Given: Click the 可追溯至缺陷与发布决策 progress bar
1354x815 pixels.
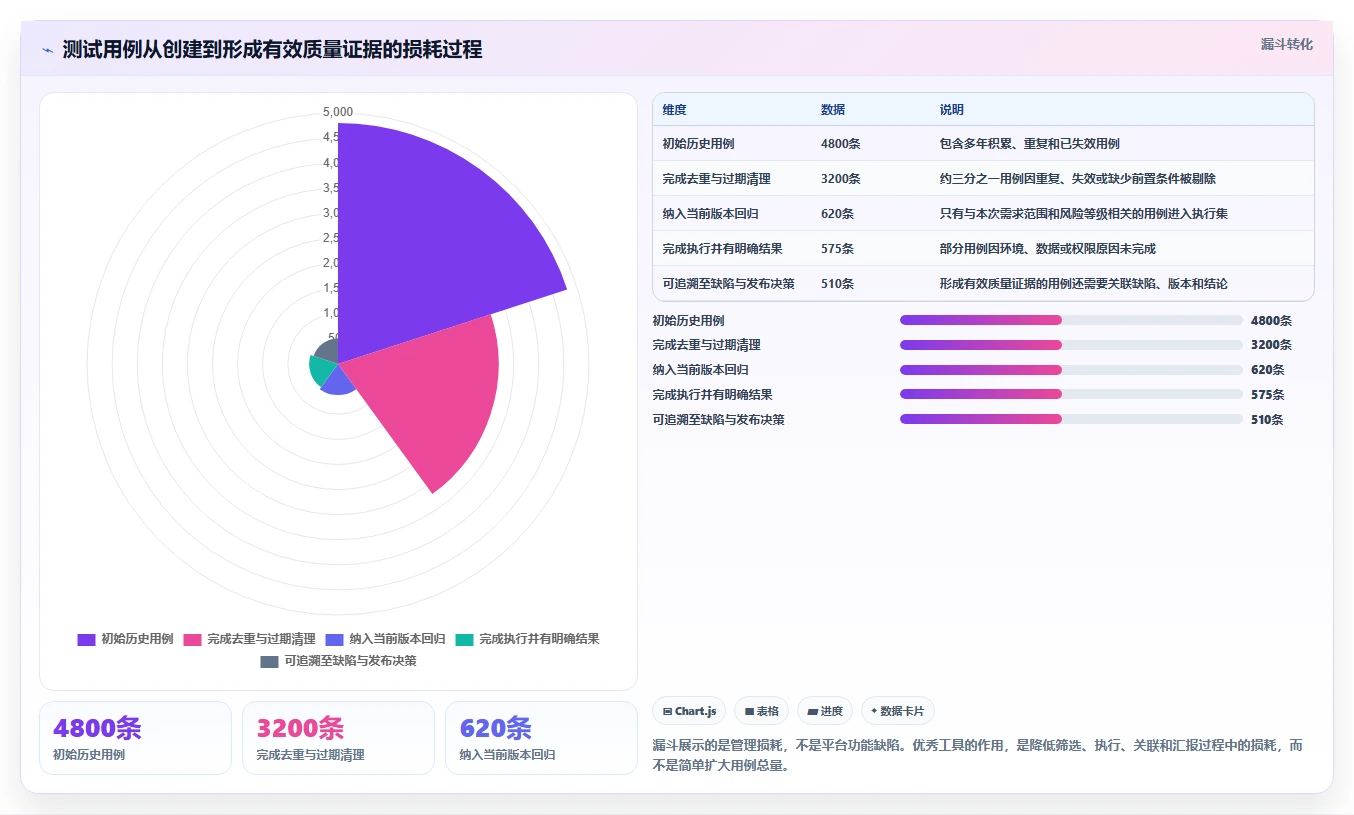Looking at the screenshot, I should pos(1071,420).
